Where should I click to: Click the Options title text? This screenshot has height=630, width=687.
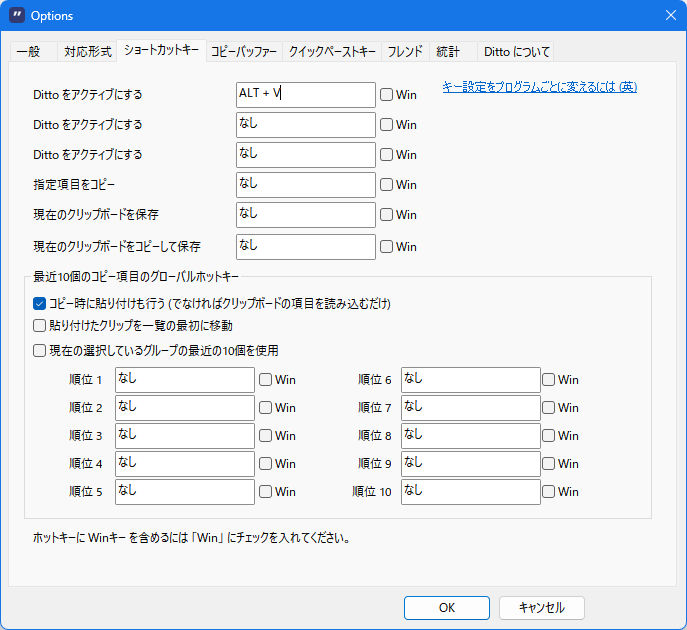click(52, 16)
